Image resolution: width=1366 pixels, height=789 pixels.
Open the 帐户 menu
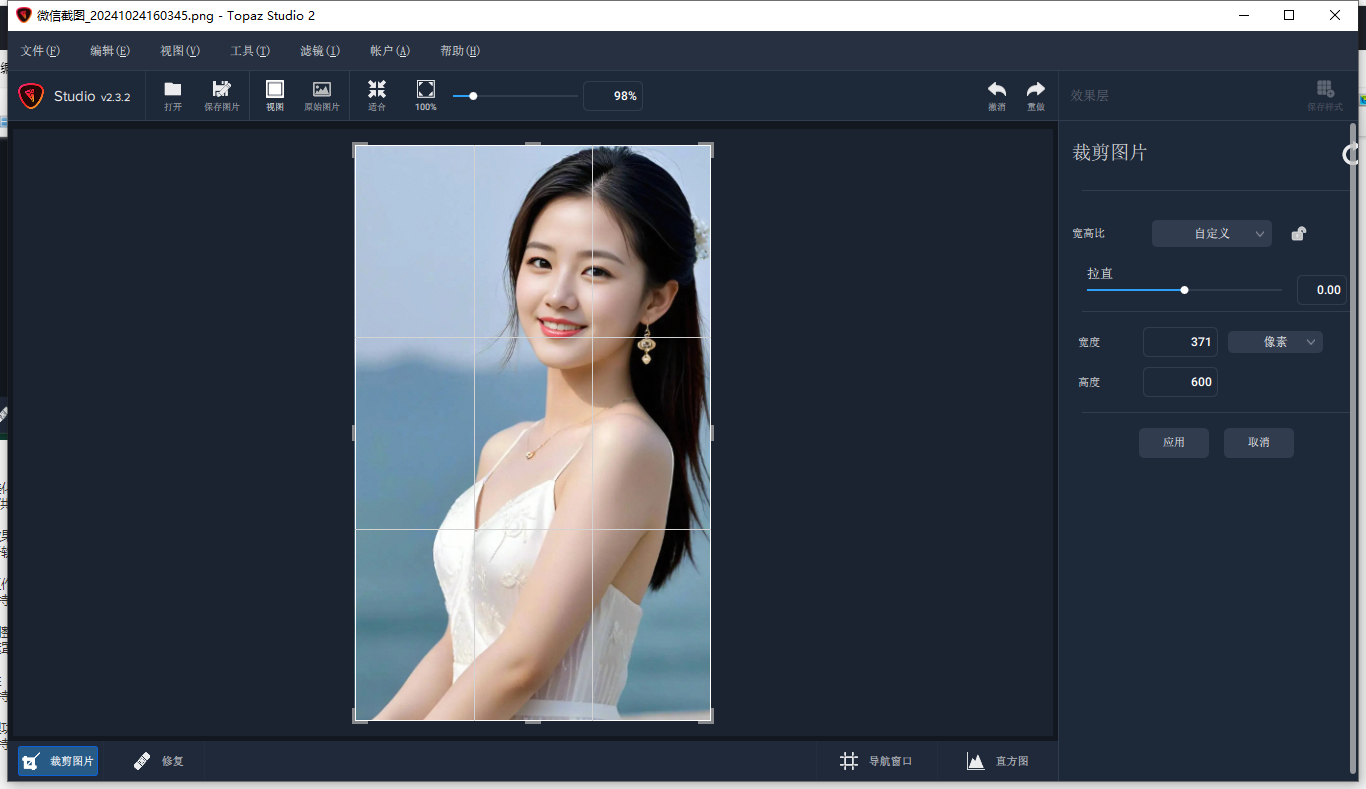click(x=390, y=51)
